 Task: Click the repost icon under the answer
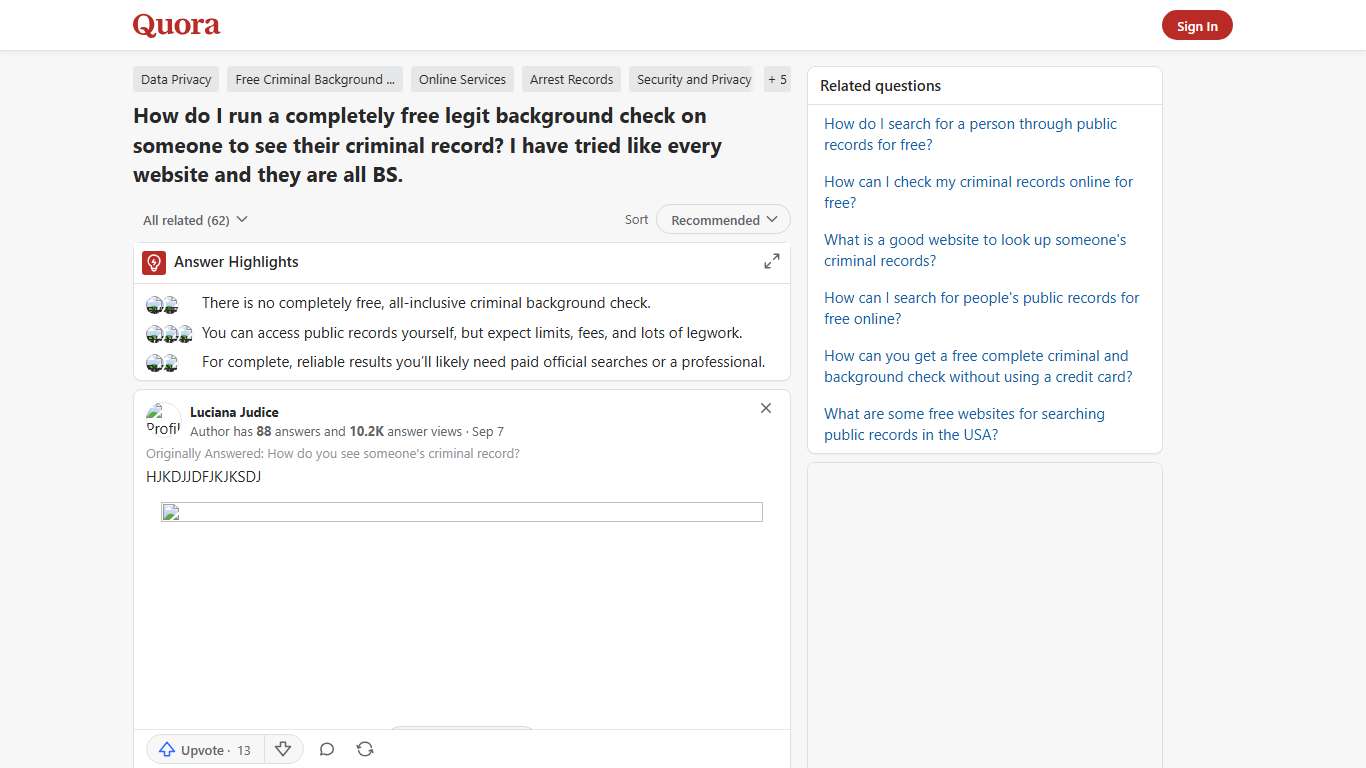(x=365, y=748)
